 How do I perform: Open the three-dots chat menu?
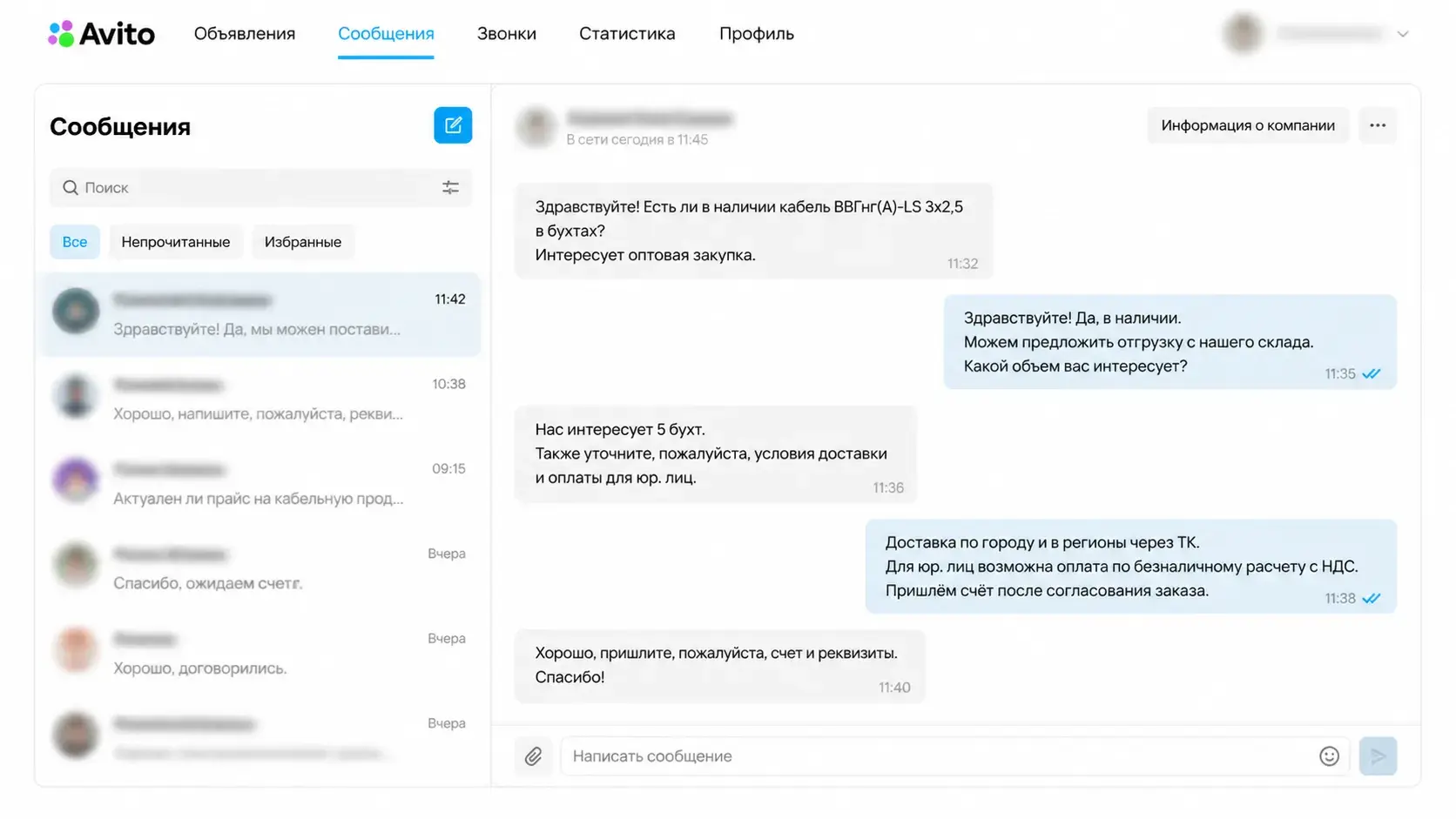1378,125
